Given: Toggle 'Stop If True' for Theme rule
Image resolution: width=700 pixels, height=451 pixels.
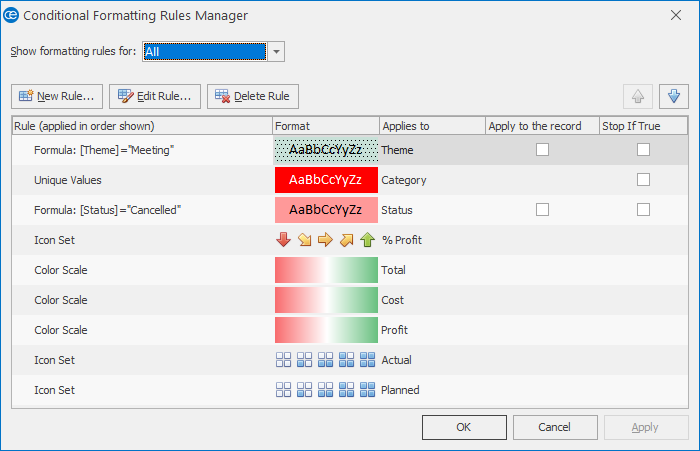Looking at the screenshot, I should [x=643, y=150].
